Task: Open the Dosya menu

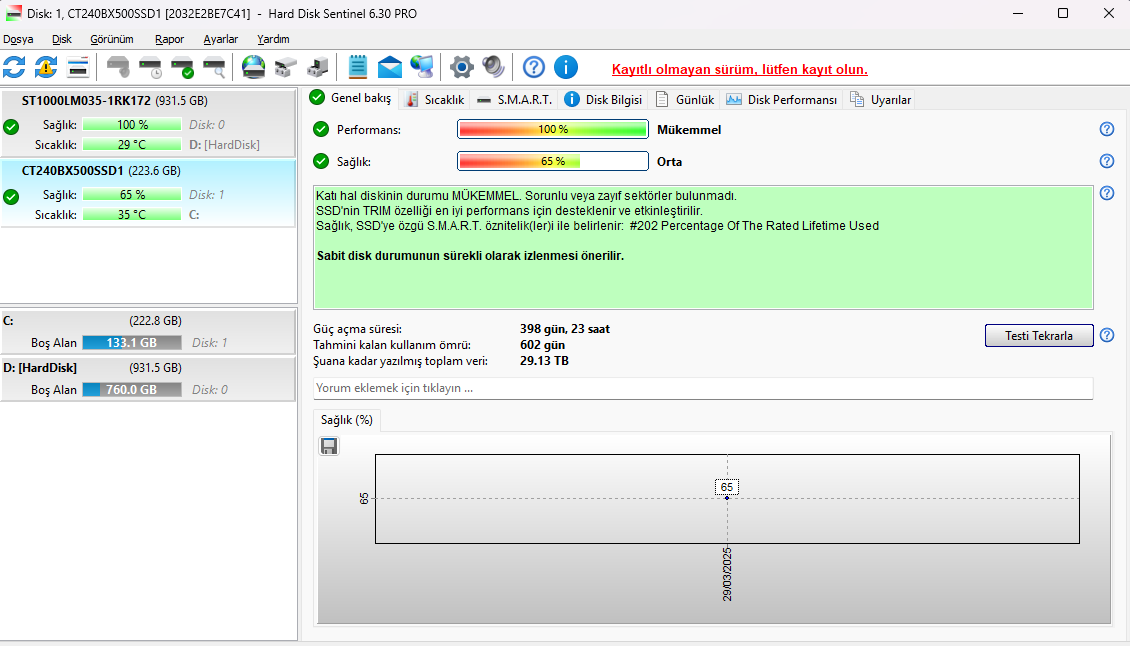Action: [x=18, y=39]
